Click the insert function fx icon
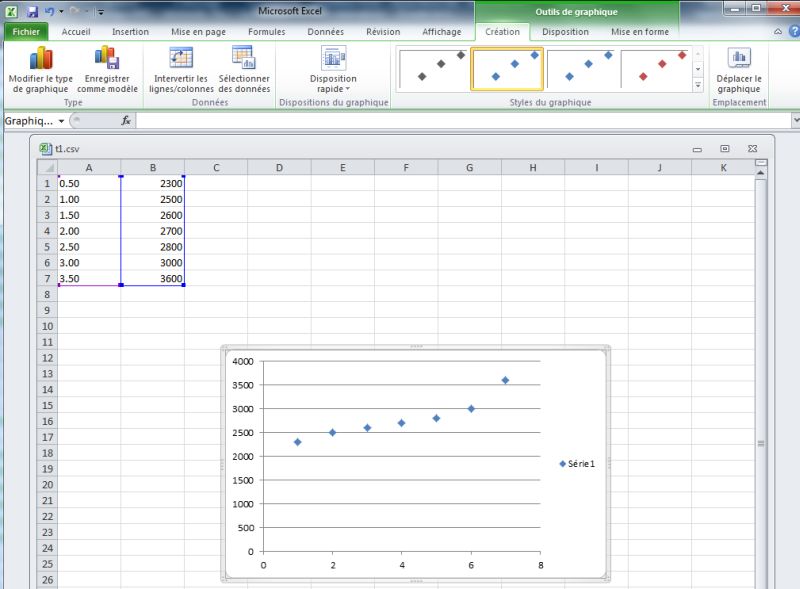This screenshot has height=589, width=800. pos(126,120)
